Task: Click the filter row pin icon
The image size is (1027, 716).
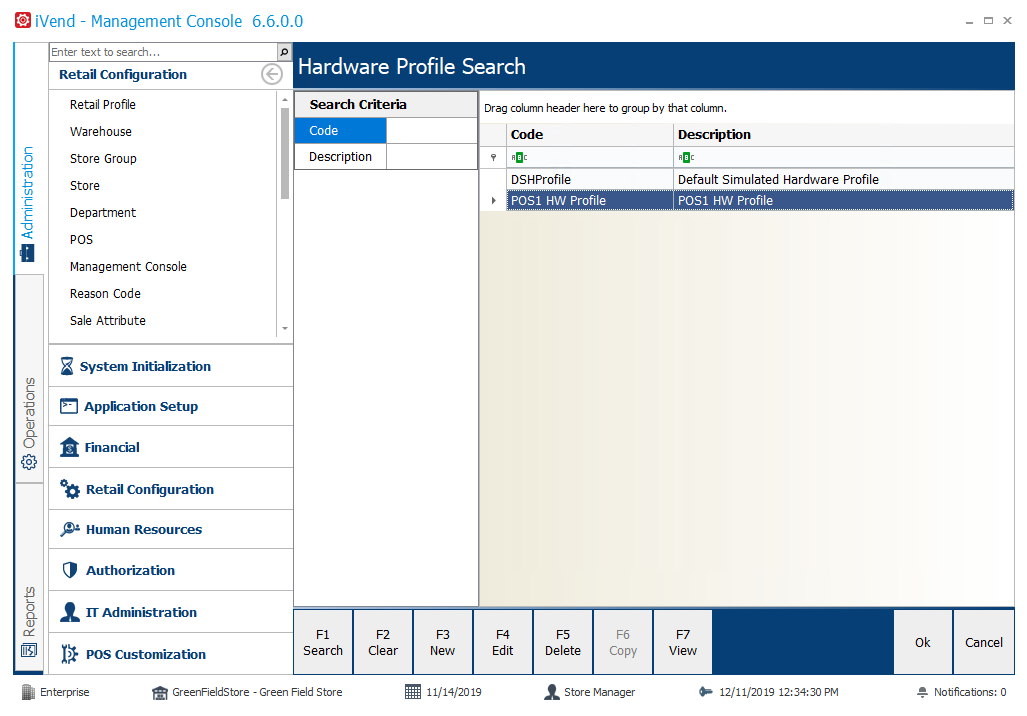Action: [x=493, y=157]
